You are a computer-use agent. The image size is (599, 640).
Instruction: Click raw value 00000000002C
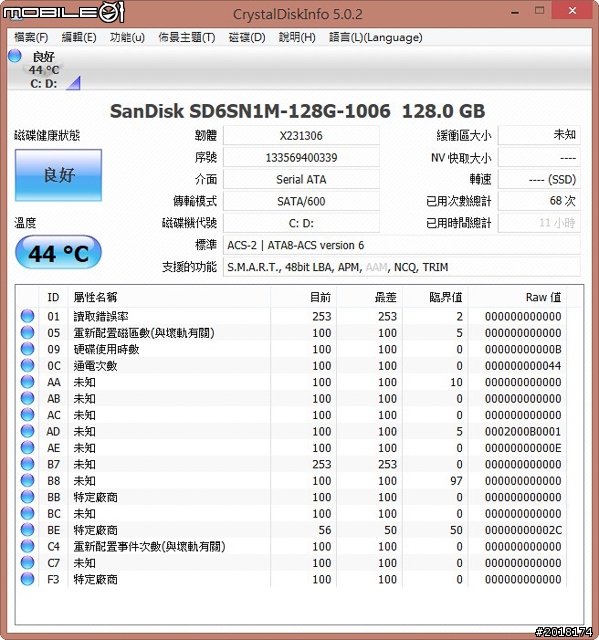pos(523,530)
